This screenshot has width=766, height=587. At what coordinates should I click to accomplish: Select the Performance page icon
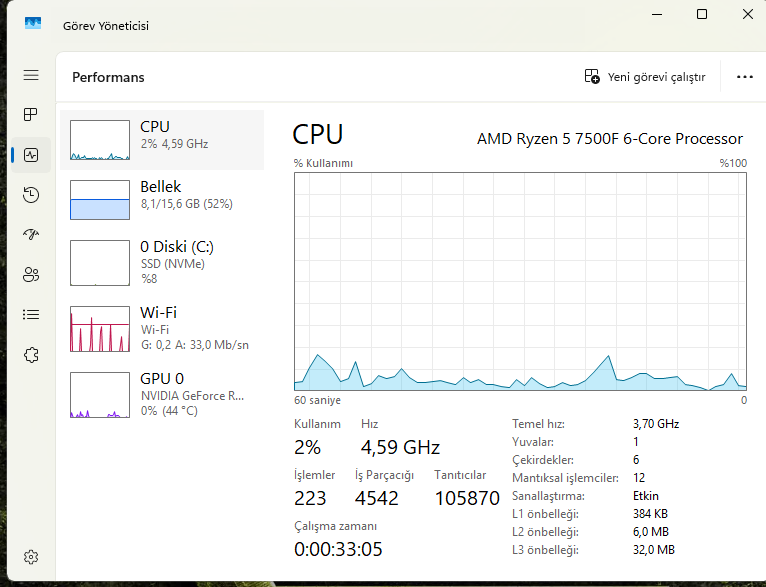click(31, 155)
